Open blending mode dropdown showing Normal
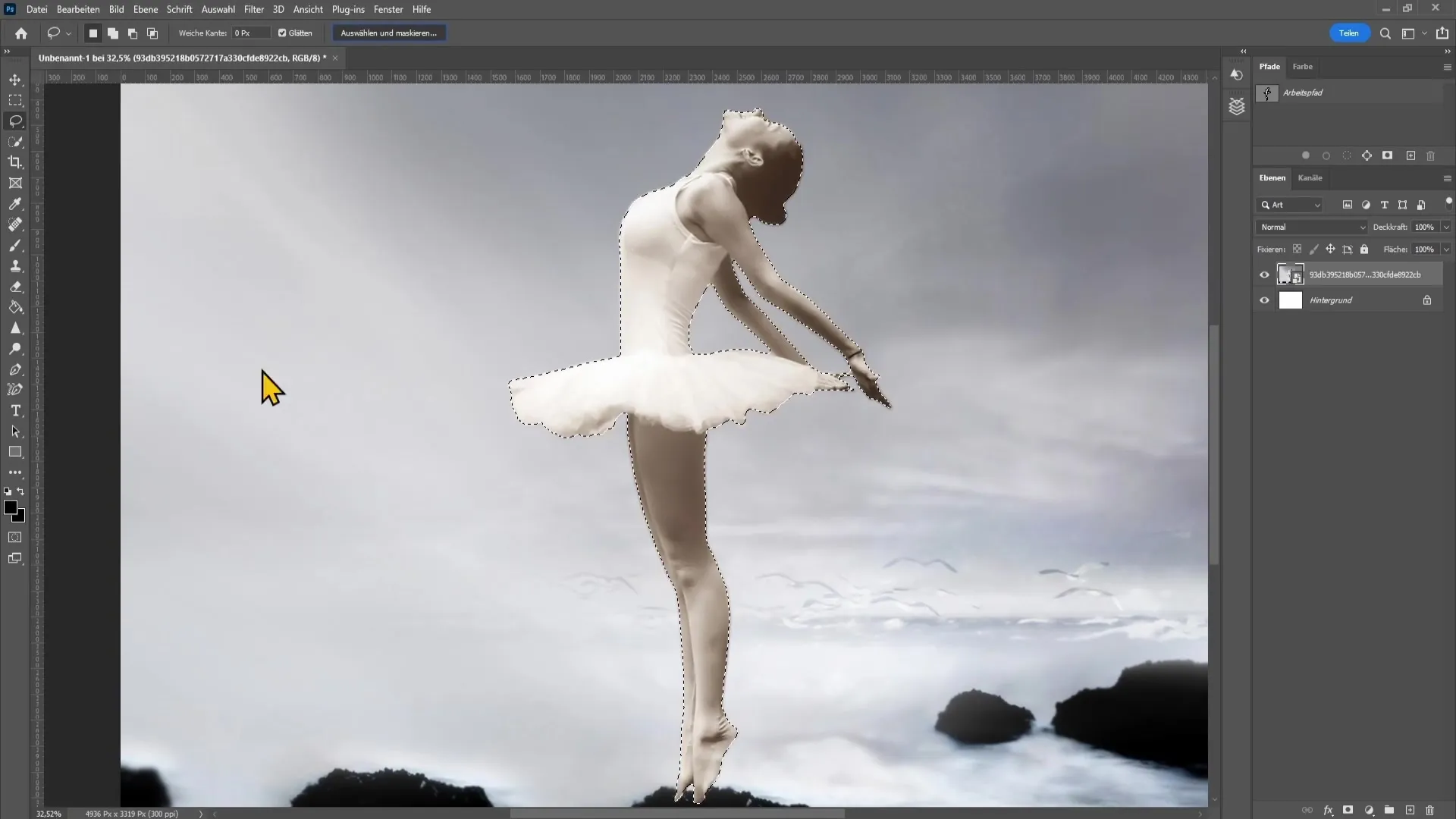This screenshot has width=1456, height=819. tap(1310, 227)
